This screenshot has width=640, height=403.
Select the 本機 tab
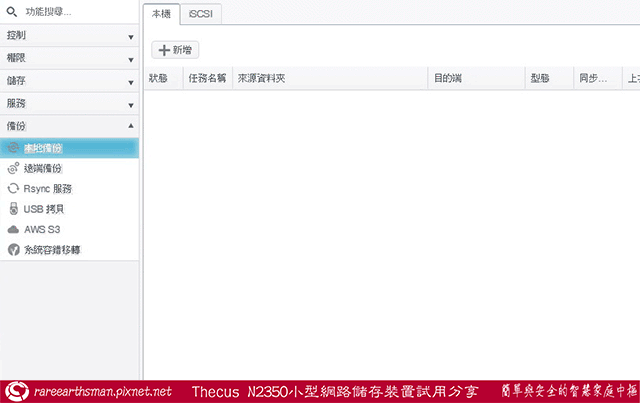(x=162, y=13)
